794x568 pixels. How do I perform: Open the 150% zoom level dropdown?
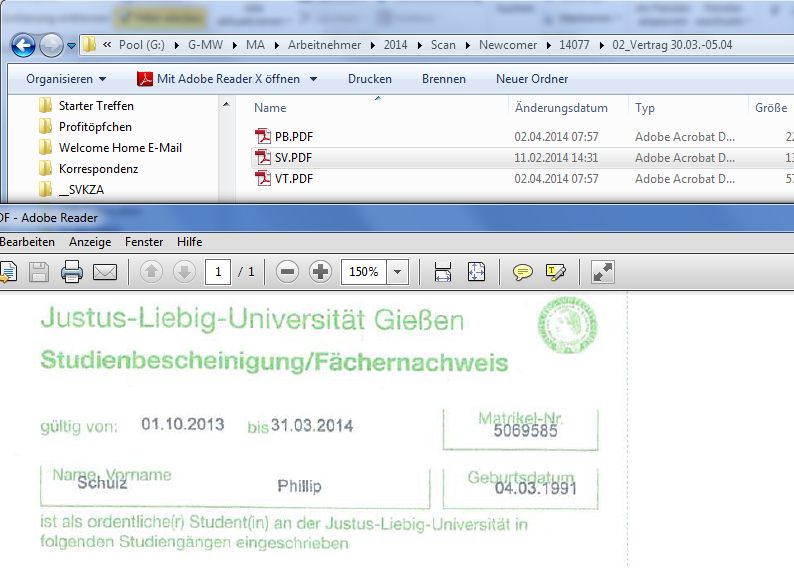click(x=398, y=272)
